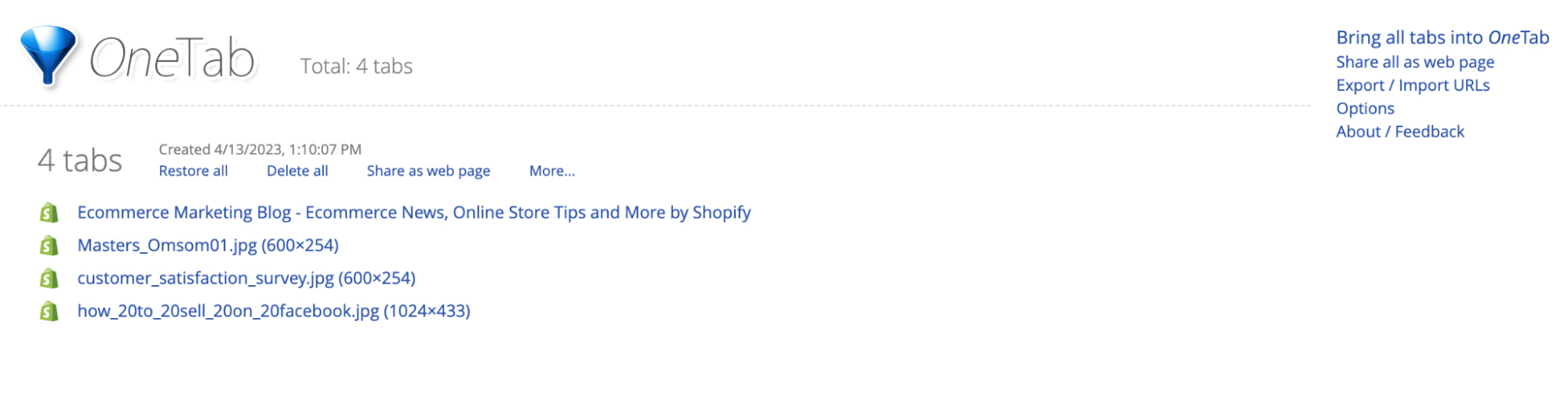Restore all tabs in the group

(x=193, y=171)
